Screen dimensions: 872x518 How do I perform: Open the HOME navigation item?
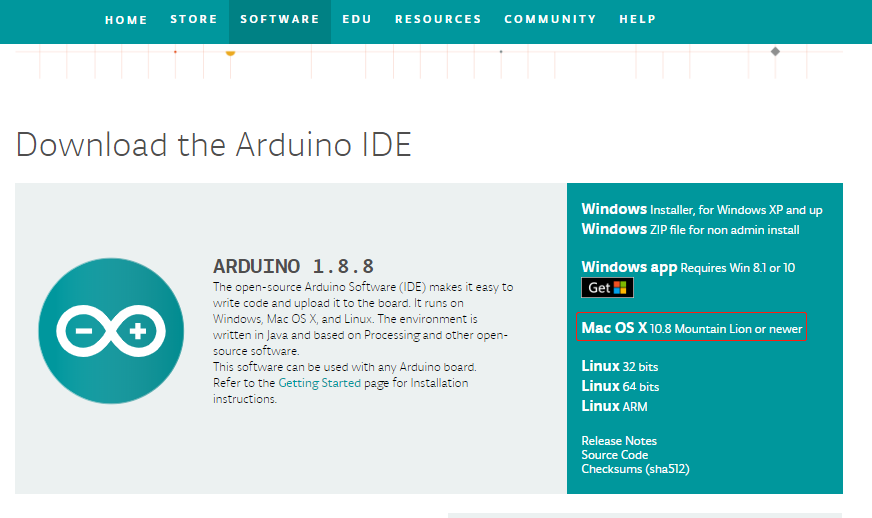126,20
